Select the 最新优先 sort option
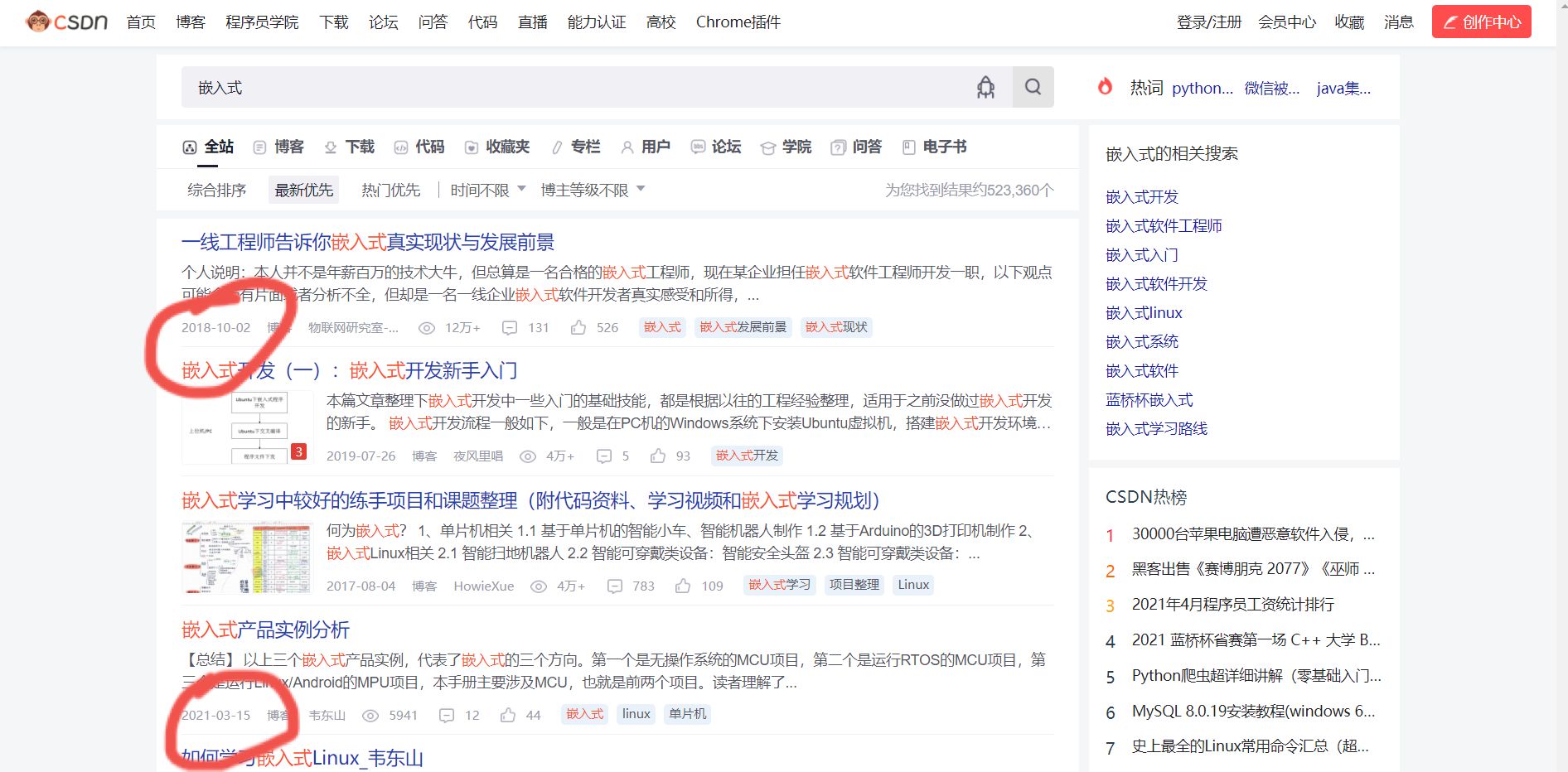The width and height of the screenshot is (1568, 772). pyautogui.click(x=304, y=191)
